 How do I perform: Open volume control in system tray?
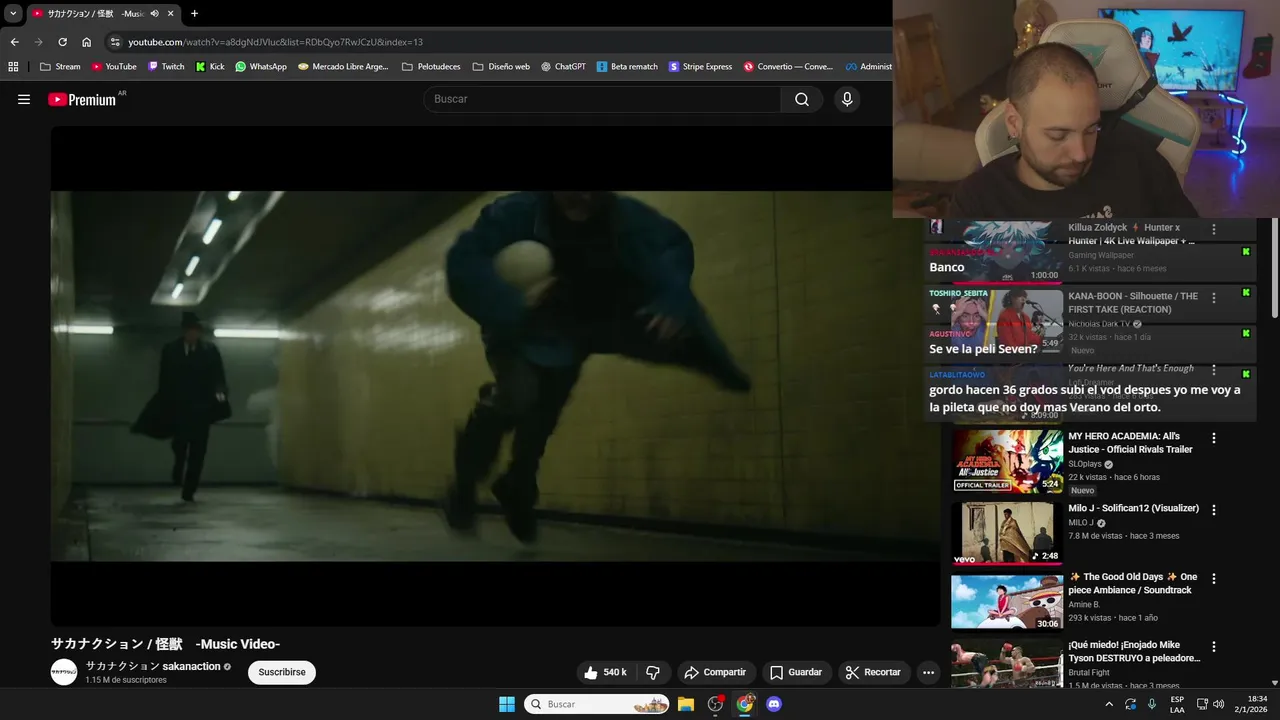pos(1219,704)
